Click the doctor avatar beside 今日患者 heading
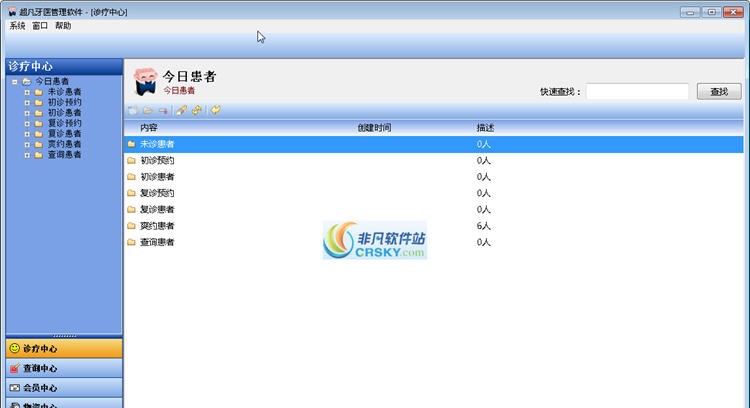Image resolution: width=750 pixels, height=408 pixels. pos(145,82)
